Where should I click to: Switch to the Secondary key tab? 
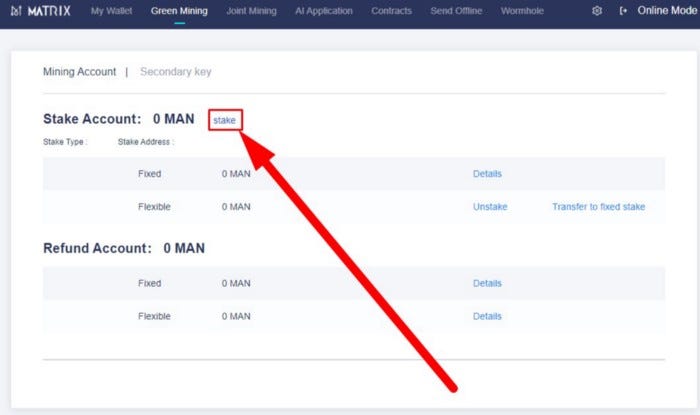(175, 72)
